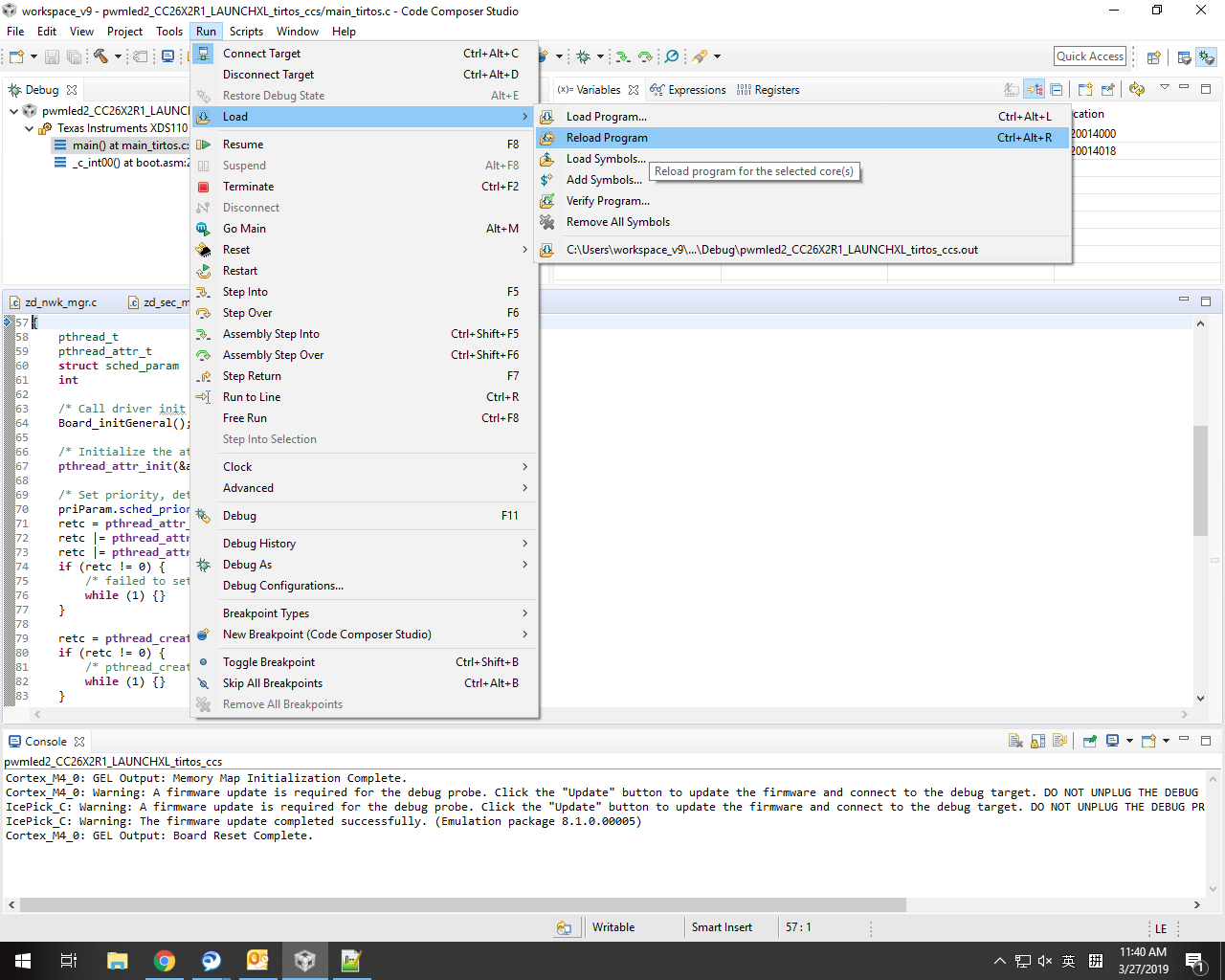The image size is (1225, 980).
Task: Open the Windows notification center
Action: (x=1194, y=961)
